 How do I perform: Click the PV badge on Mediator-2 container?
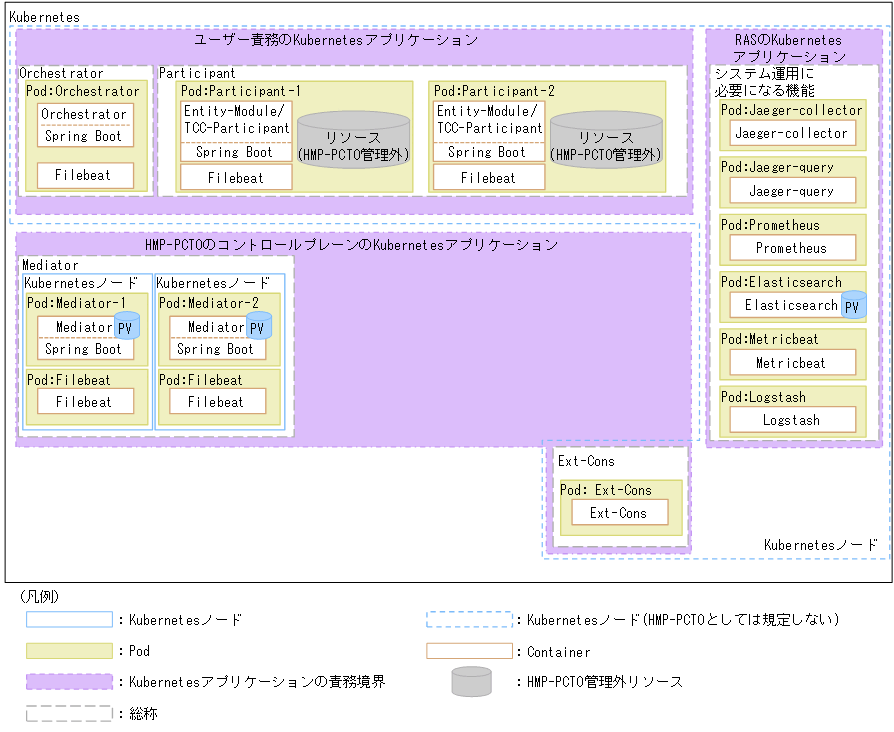(260, 326)
